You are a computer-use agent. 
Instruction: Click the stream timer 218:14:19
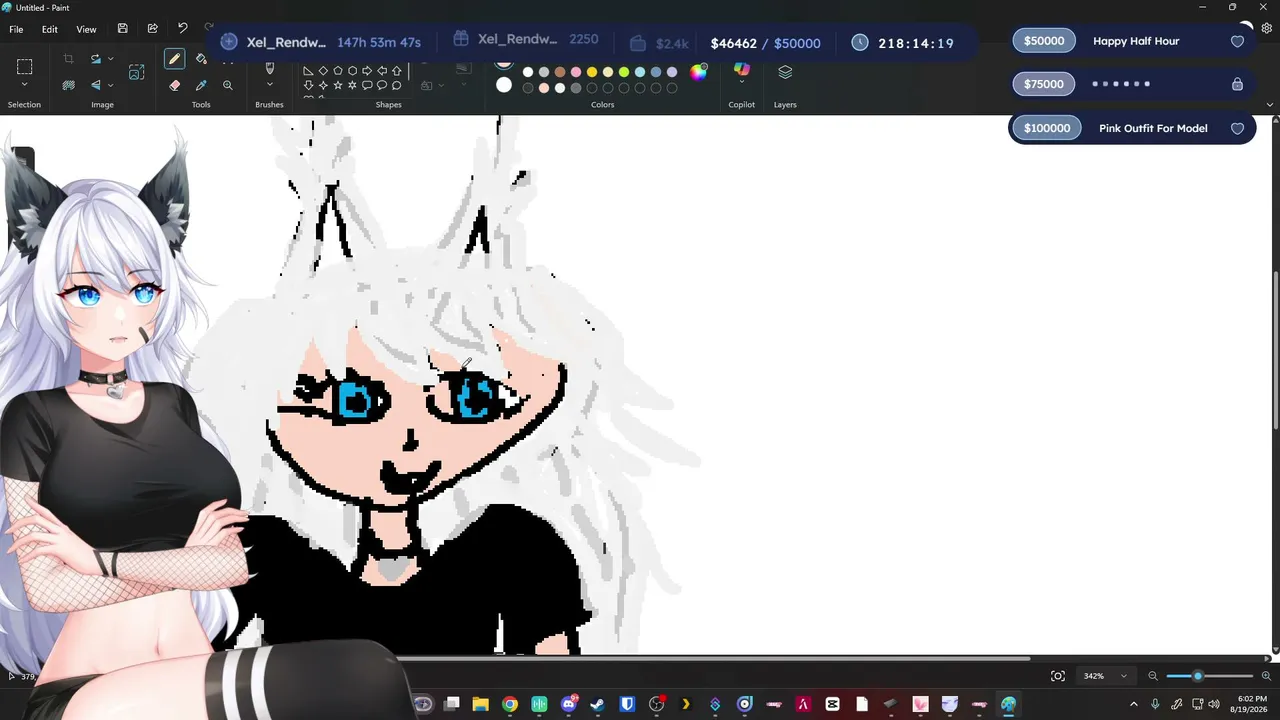coord(916,43)
